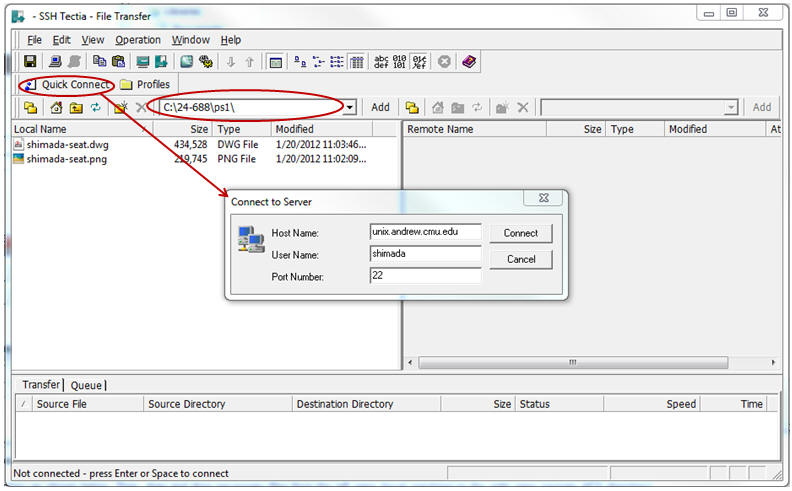The image size is (792, 491).
Task: Open the Help book icon
Action: click(469, 62)
